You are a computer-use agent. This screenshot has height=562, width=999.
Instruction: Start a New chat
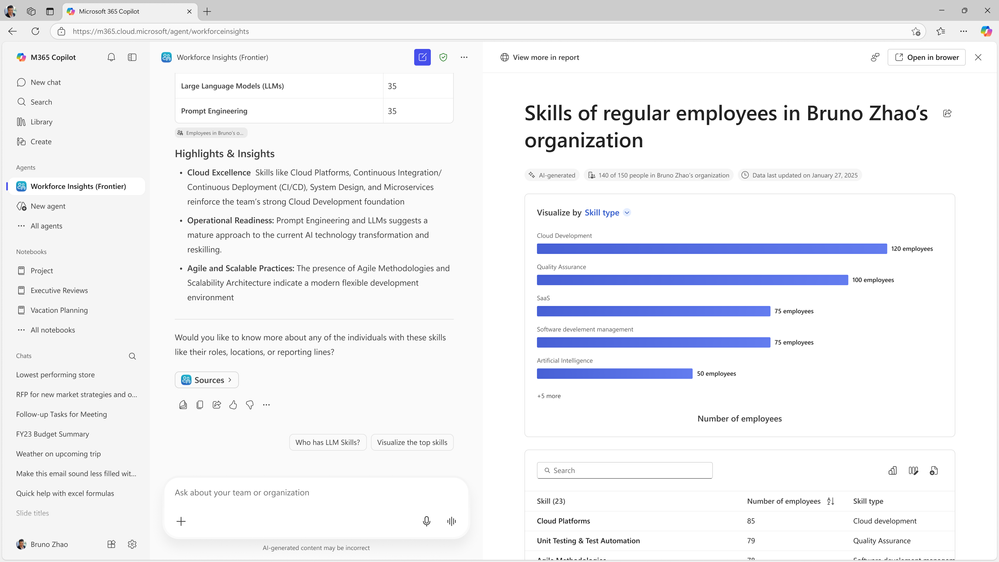pos(45,82)
